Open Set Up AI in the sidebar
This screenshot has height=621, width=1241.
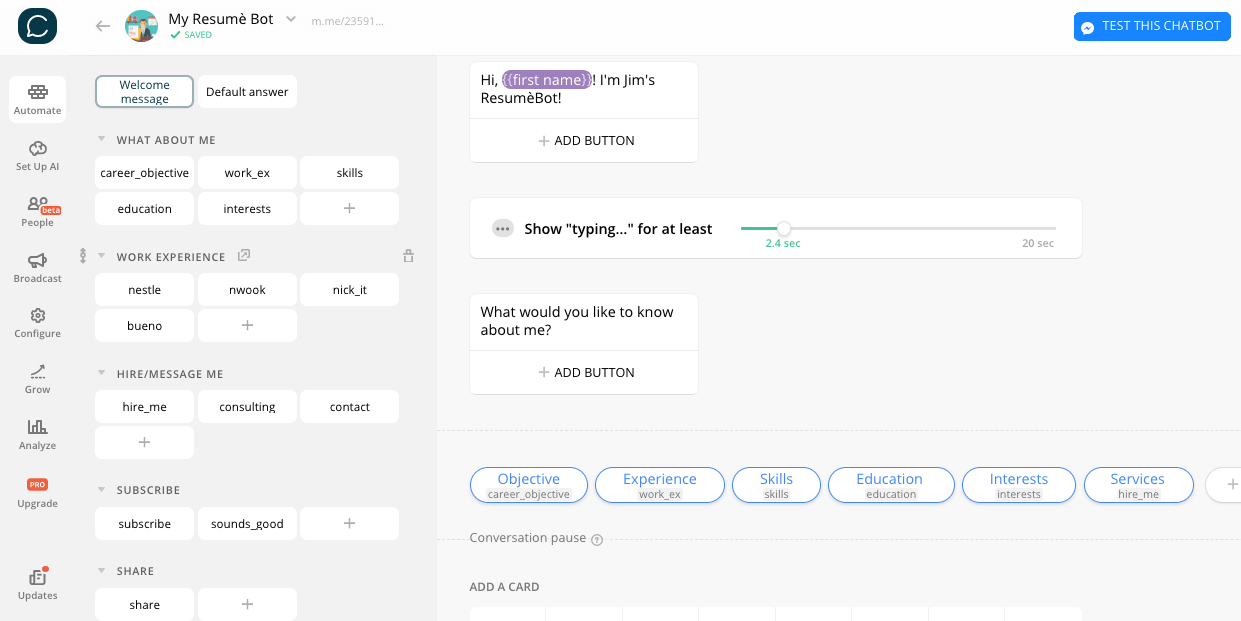click(x=38, y=155)
